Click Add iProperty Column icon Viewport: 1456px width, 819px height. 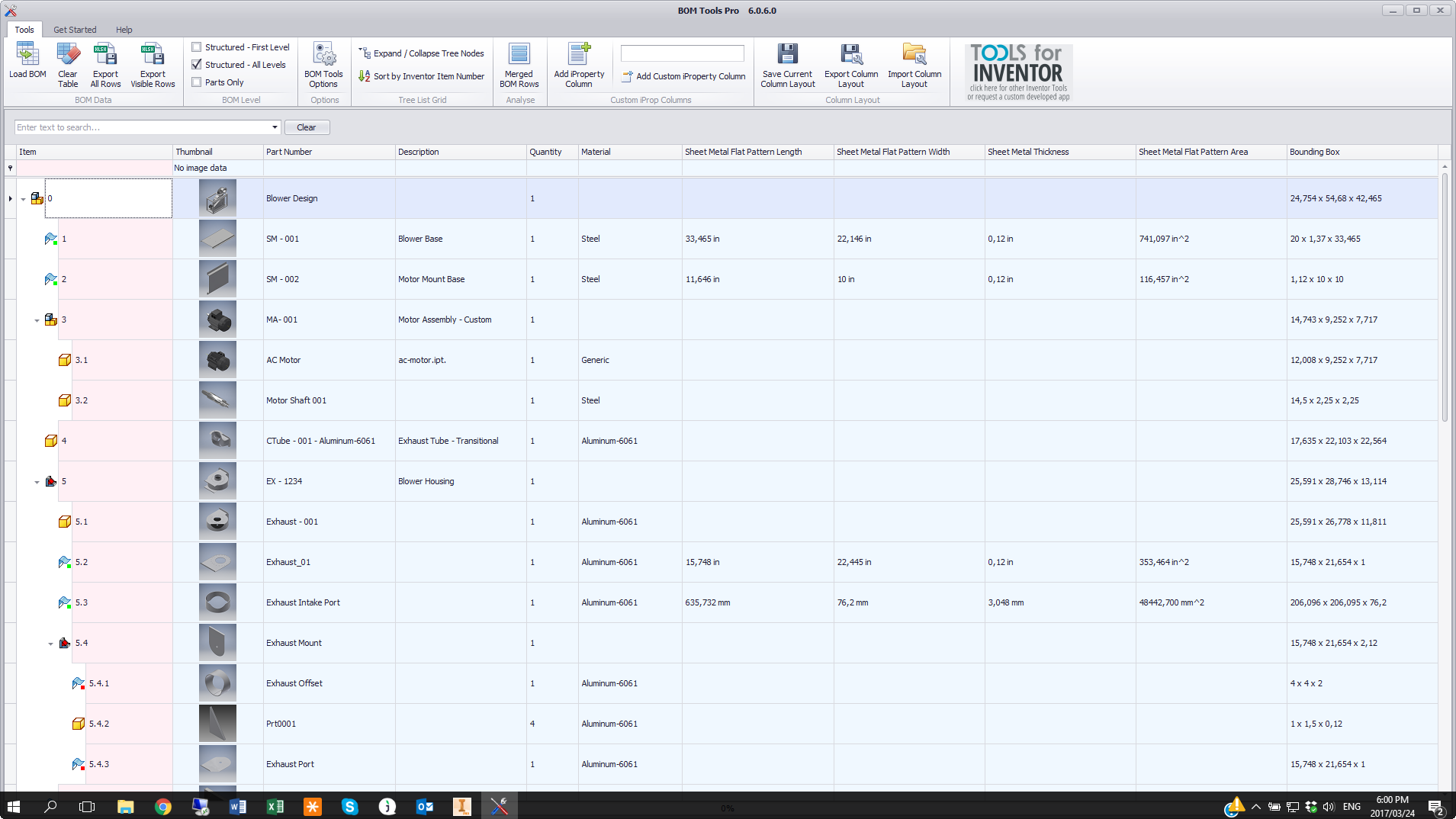(x=579, y=54)
